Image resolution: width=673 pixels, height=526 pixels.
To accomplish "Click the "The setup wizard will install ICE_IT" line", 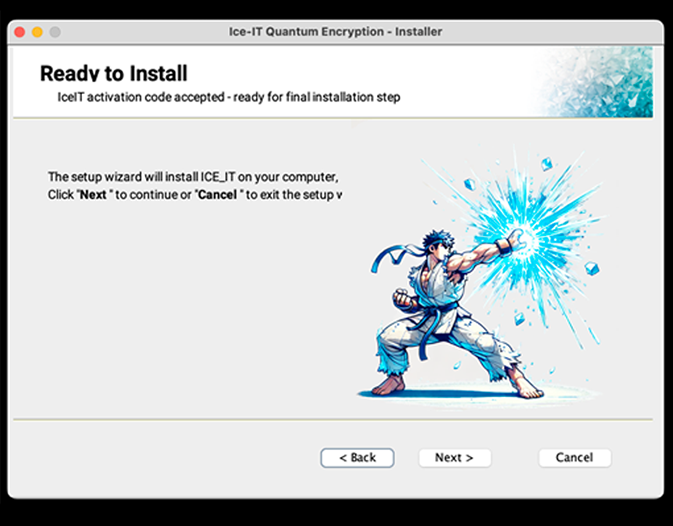I will [193, 177].
